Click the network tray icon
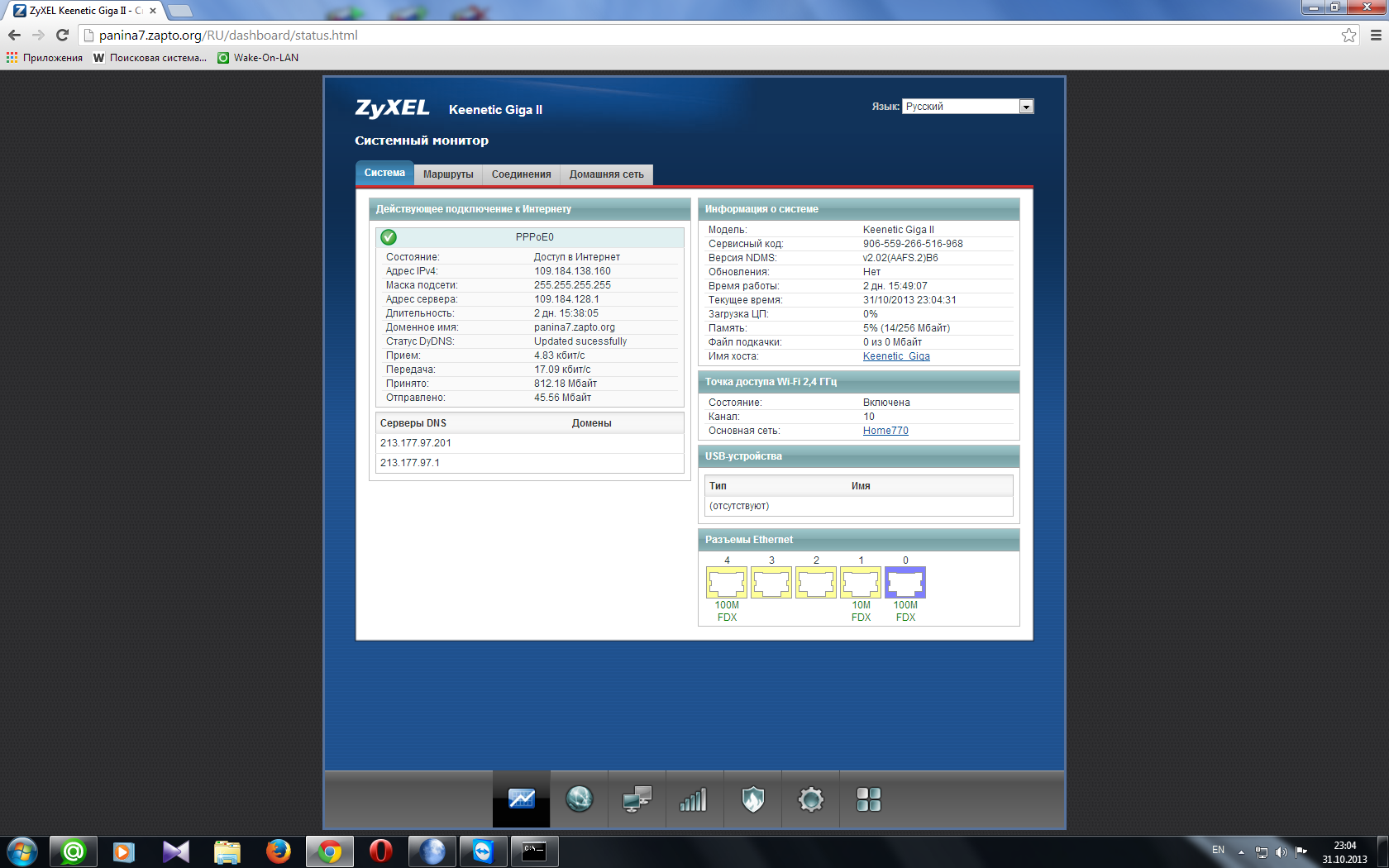Image resolution: width=1389 pixels, height=868 pixels. point(1262,852)
